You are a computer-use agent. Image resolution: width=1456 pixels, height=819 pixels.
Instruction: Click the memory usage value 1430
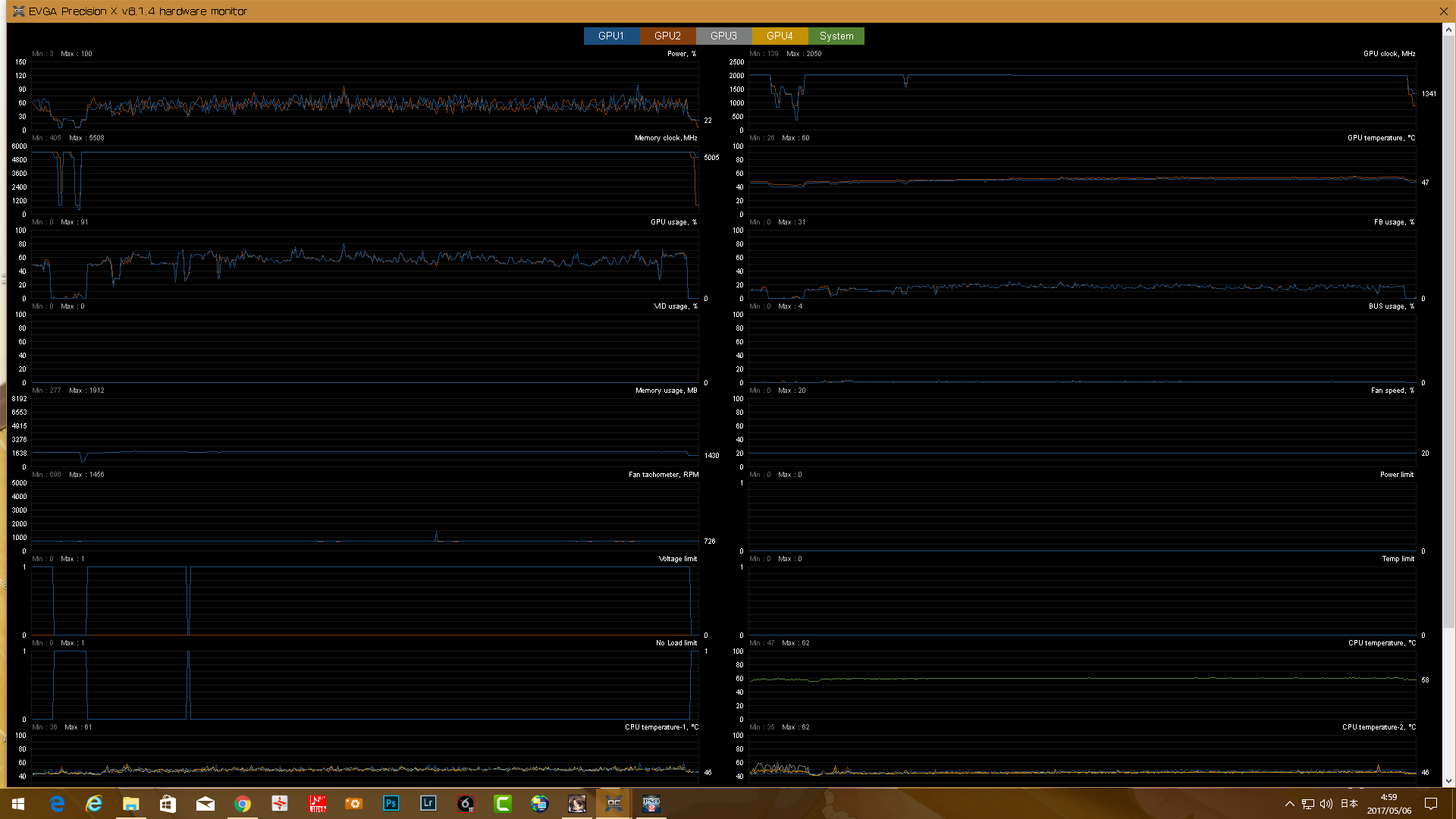pos(711,456)
